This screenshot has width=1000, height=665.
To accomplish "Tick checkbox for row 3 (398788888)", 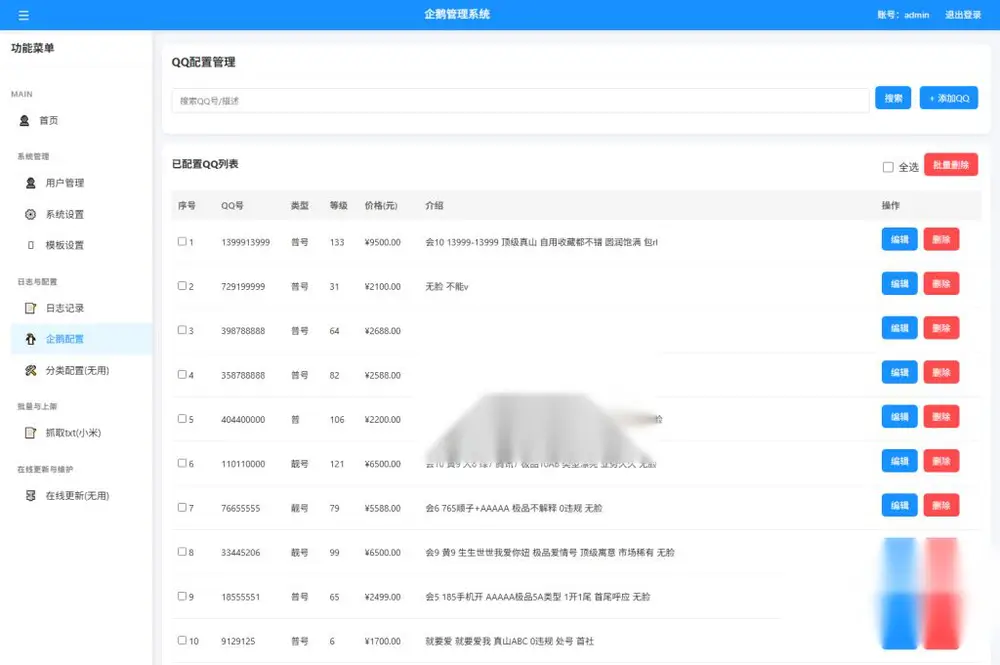I will click(182, 330).
